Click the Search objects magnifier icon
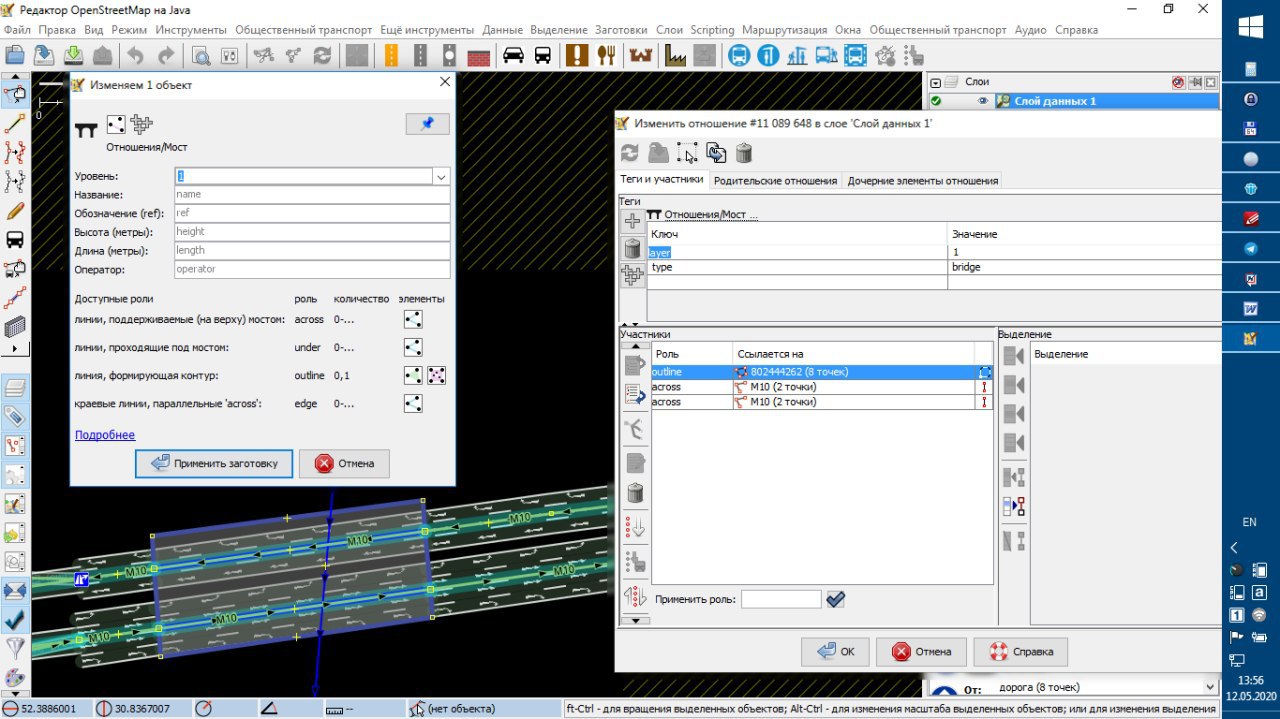The image size is (1280, 719). point(201,55)
